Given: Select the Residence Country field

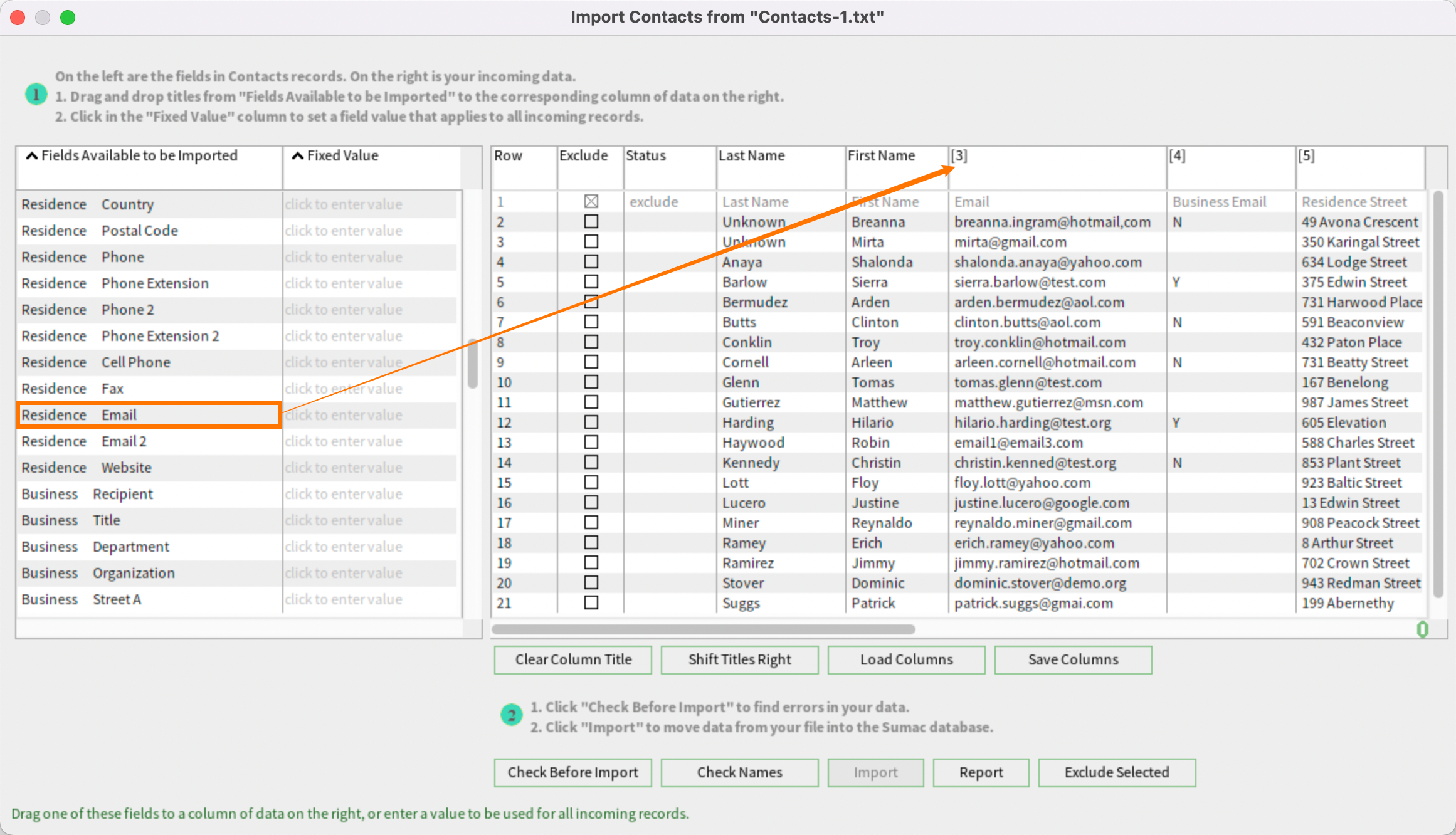Looking at the screenshot, I should click(149, 204).
